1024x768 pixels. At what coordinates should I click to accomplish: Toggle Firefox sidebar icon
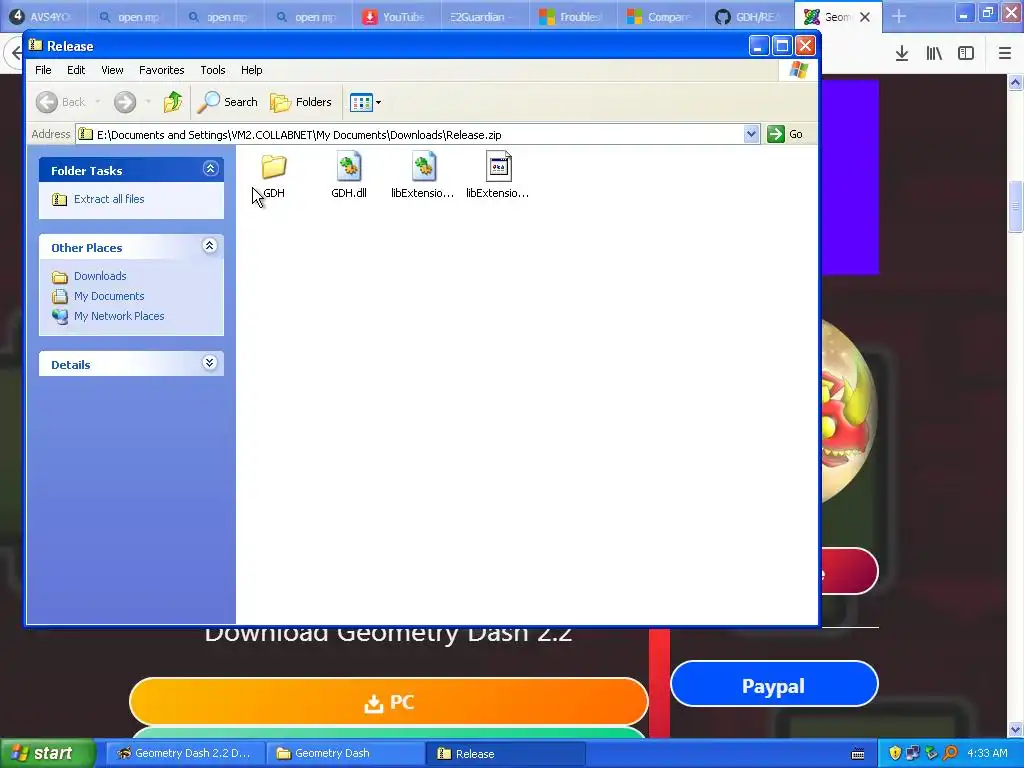(x=966, y=54)
